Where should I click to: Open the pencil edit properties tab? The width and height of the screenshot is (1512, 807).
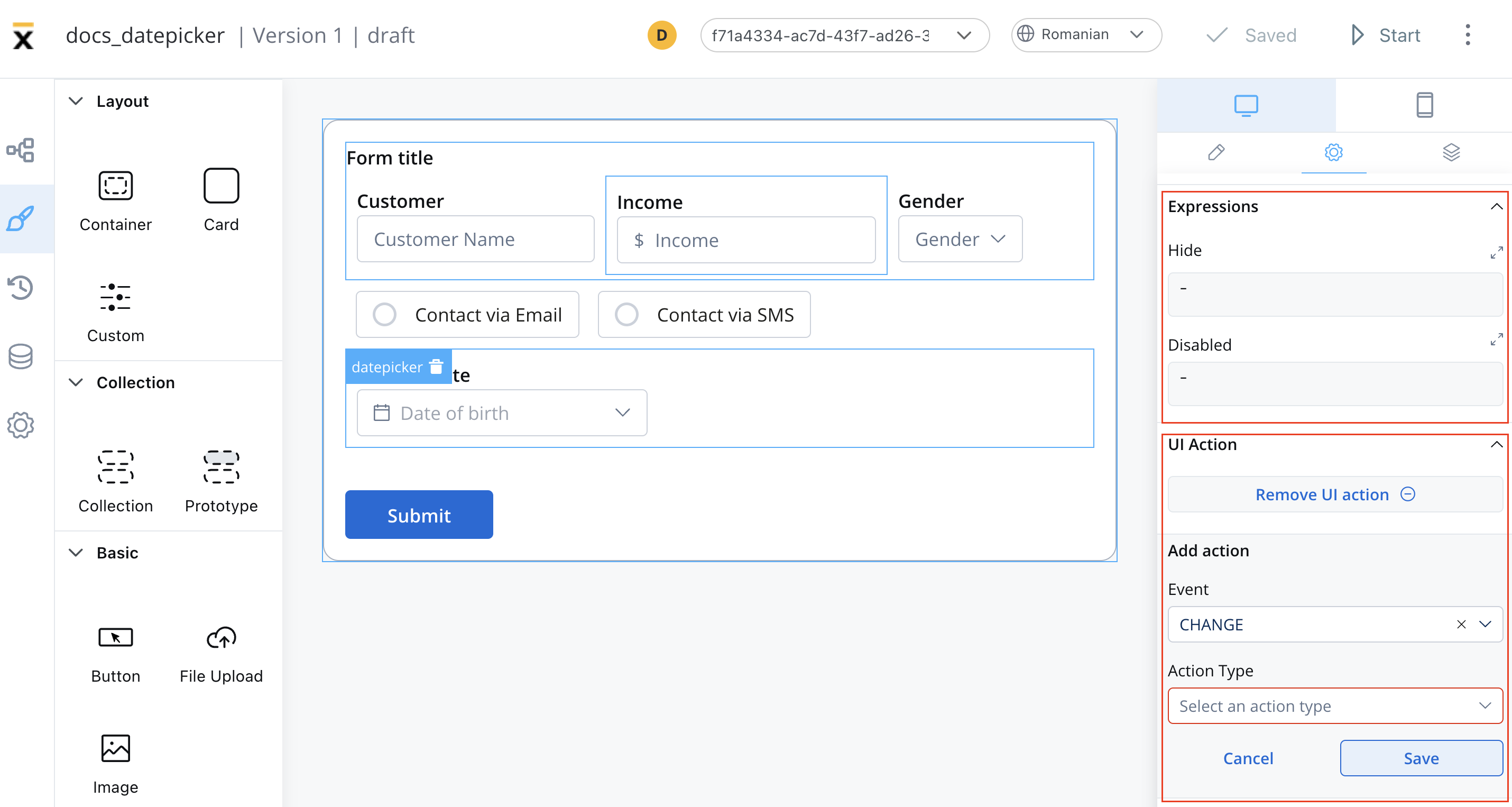coord(1216,153)
